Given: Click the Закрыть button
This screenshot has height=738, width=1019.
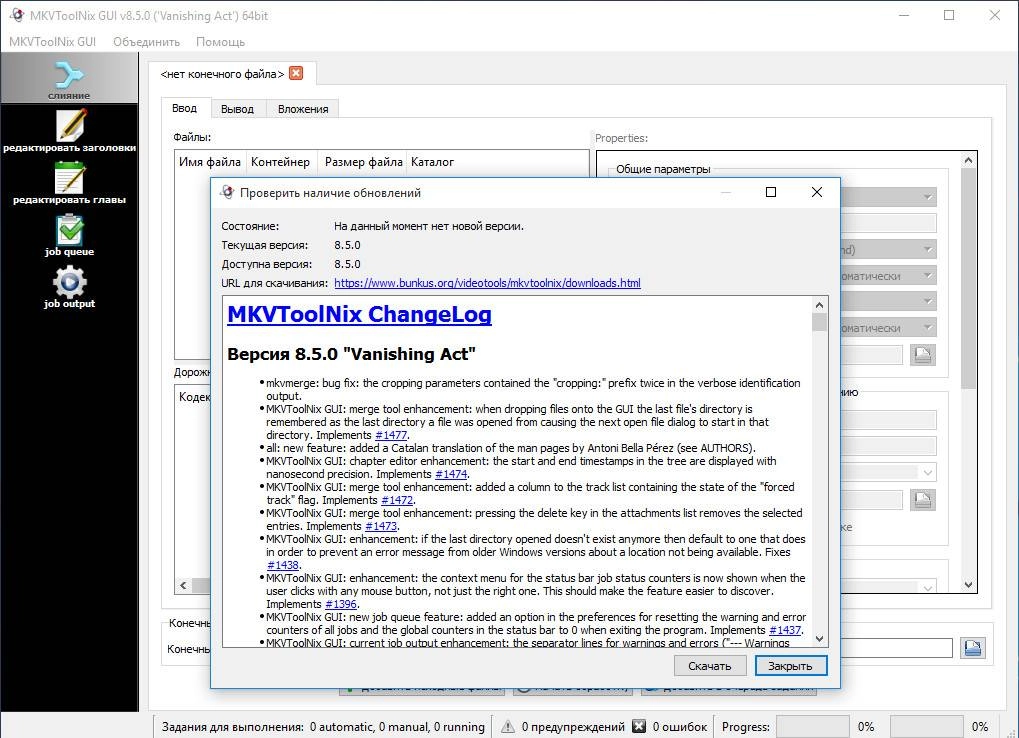Looking at the screenshot, I should tap(790, 666).
